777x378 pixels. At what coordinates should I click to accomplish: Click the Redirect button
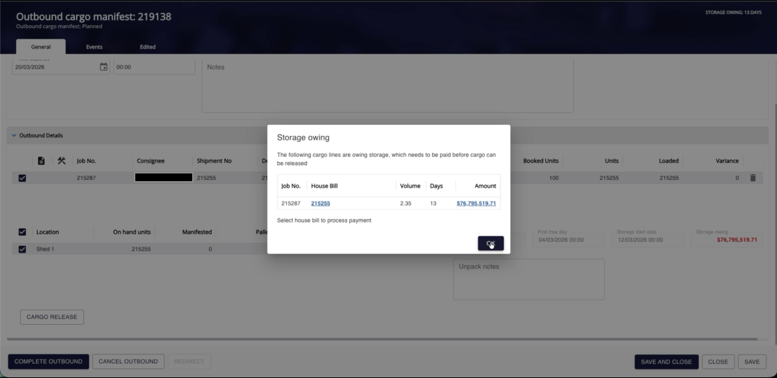[x=189, y=362]
